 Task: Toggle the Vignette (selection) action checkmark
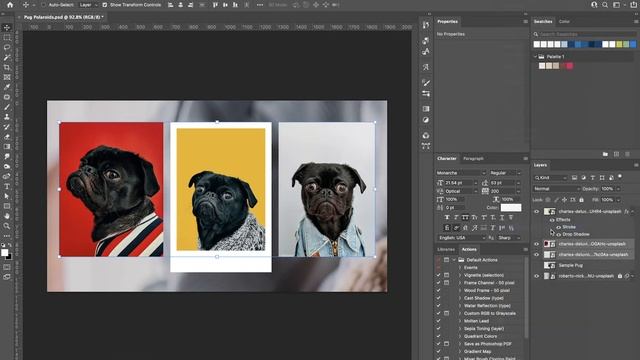438,275
